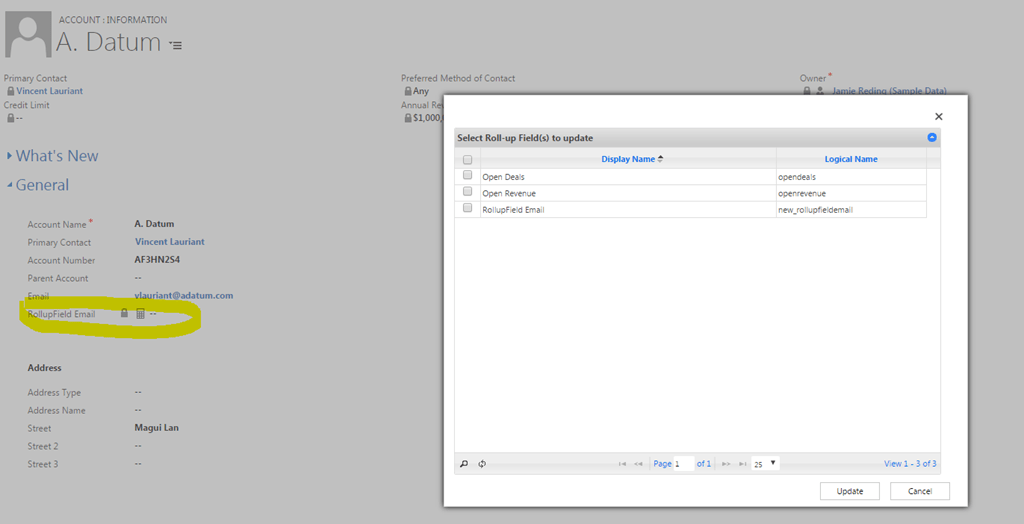The height and width of the screenshot is (524, 1024).
Task: Click the Any preferred contact value
Action: point(421,91)
